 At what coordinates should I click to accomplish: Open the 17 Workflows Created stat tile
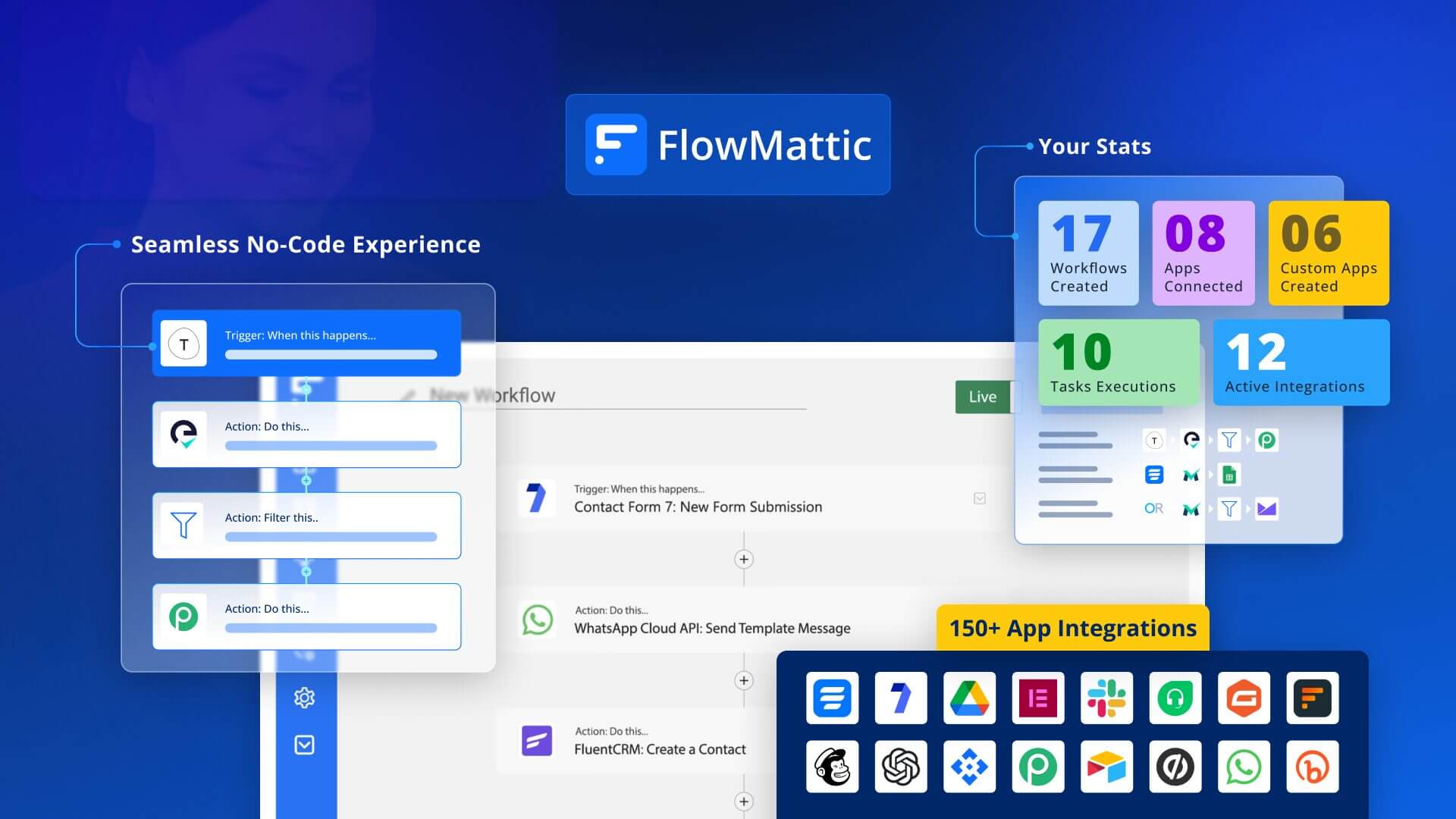(x=1088, y=253)
